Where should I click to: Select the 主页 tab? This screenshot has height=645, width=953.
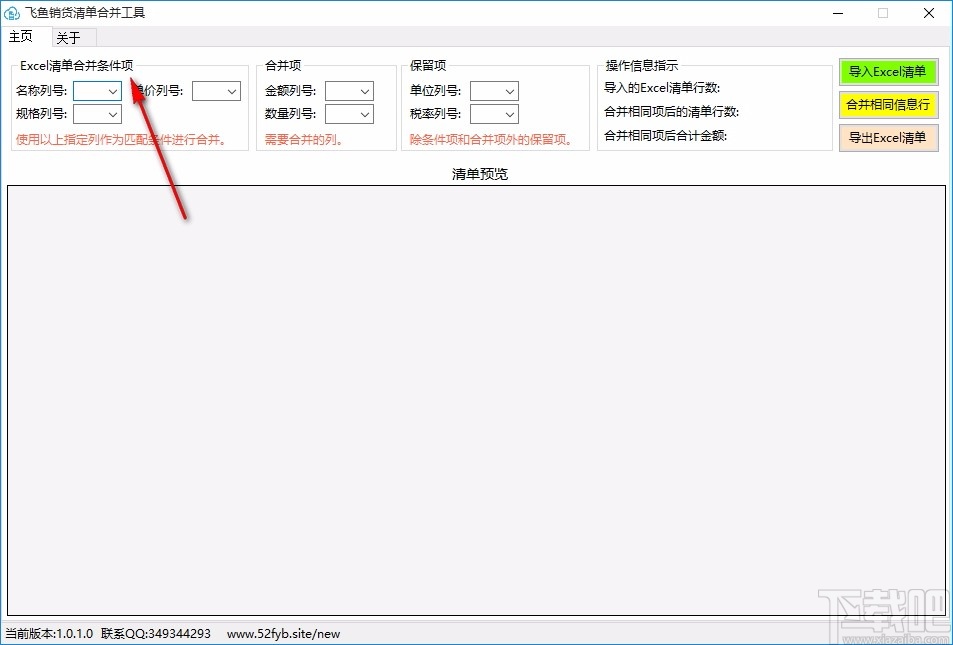click(x=21, y=36)
